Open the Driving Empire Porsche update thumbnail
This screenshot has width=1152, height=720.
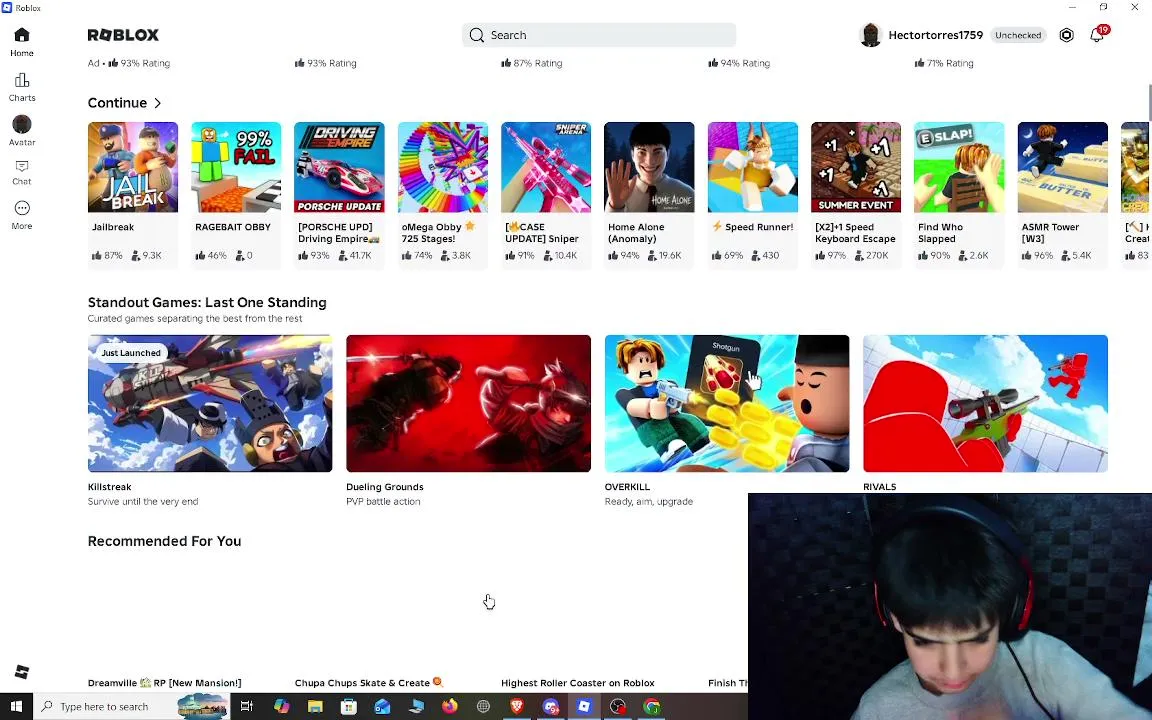339,167
